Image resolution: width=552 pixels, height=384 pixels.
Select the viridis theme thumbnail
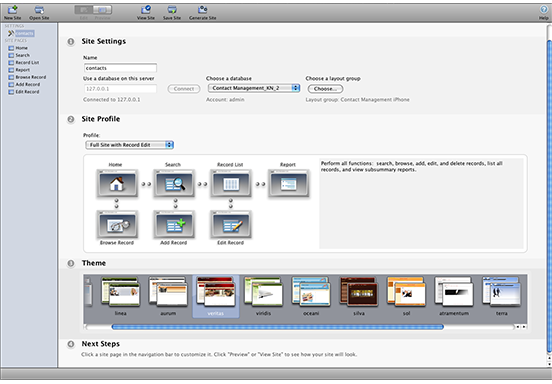pyautogui.click(x=263, y=292)
